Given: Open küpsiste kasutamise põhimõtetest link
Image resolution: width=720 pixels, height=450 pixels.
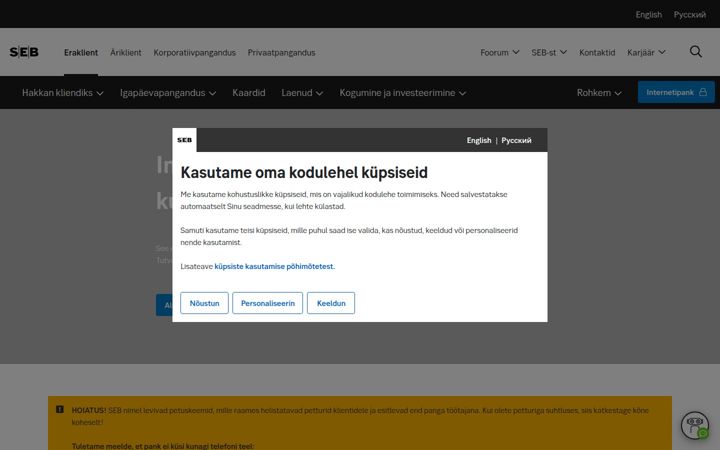Looking at the screenshot, I should pyautogui.click(x=275, y=266).
